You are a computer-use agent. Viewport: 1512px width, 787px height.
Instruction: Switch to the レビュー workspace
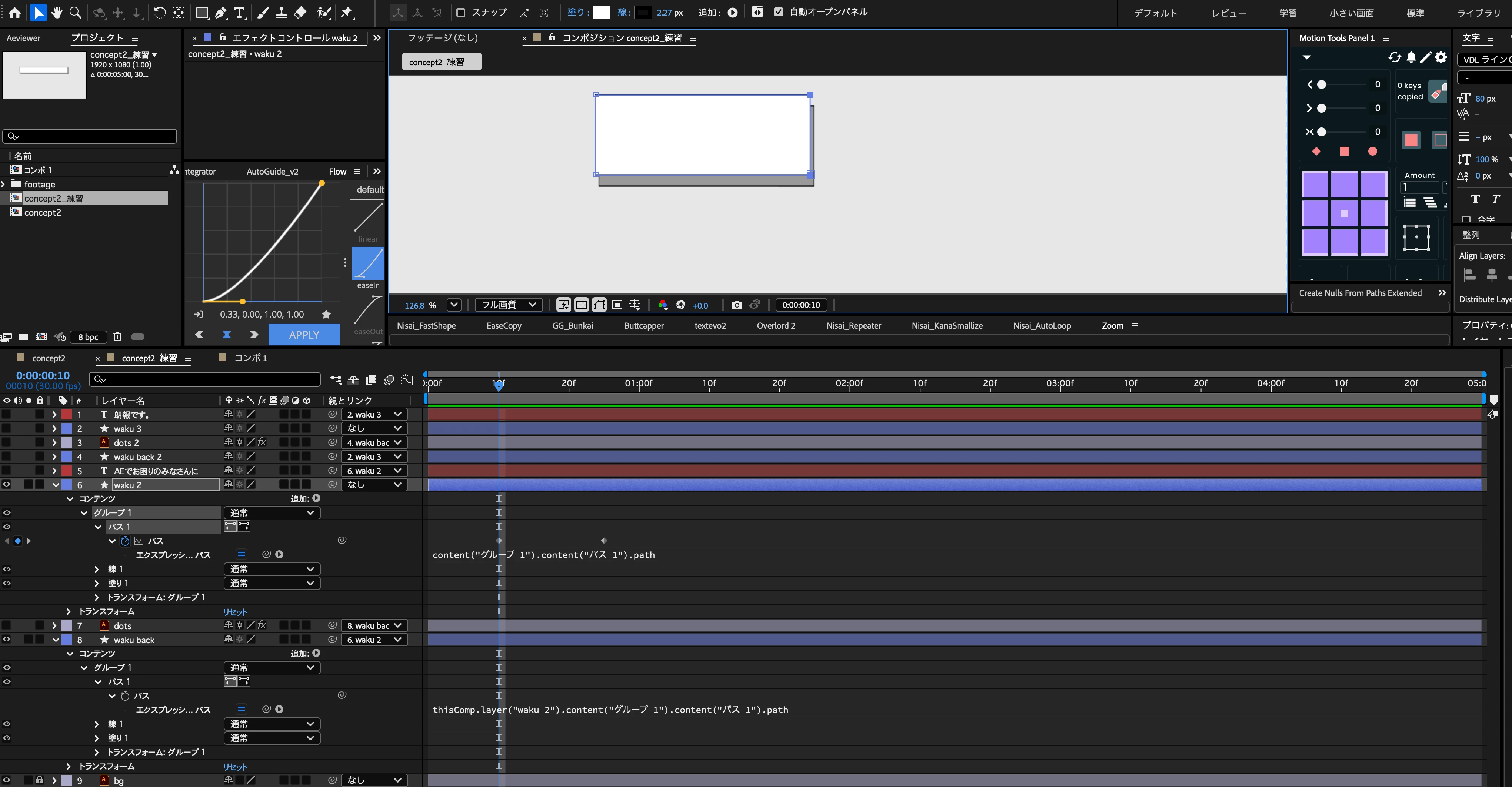pyautogui.click(x=1229, y=13)
